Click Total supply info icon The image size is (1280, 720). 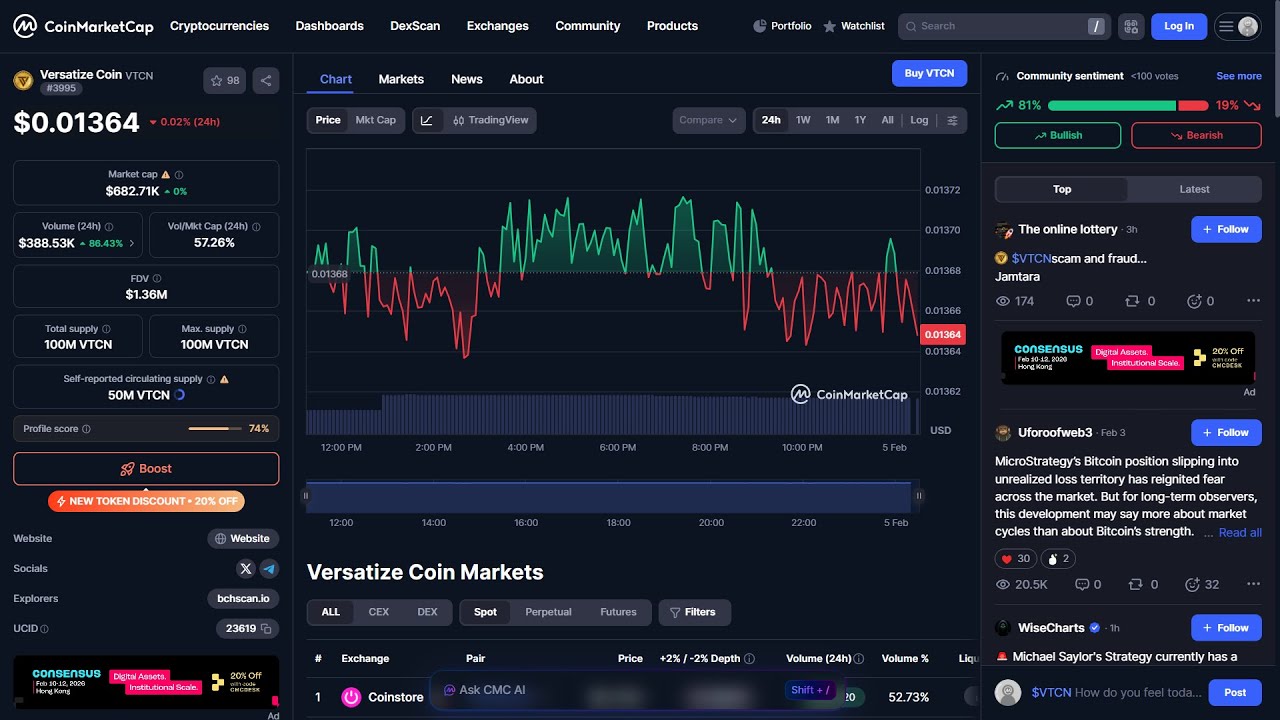click(x=106, y=329)
